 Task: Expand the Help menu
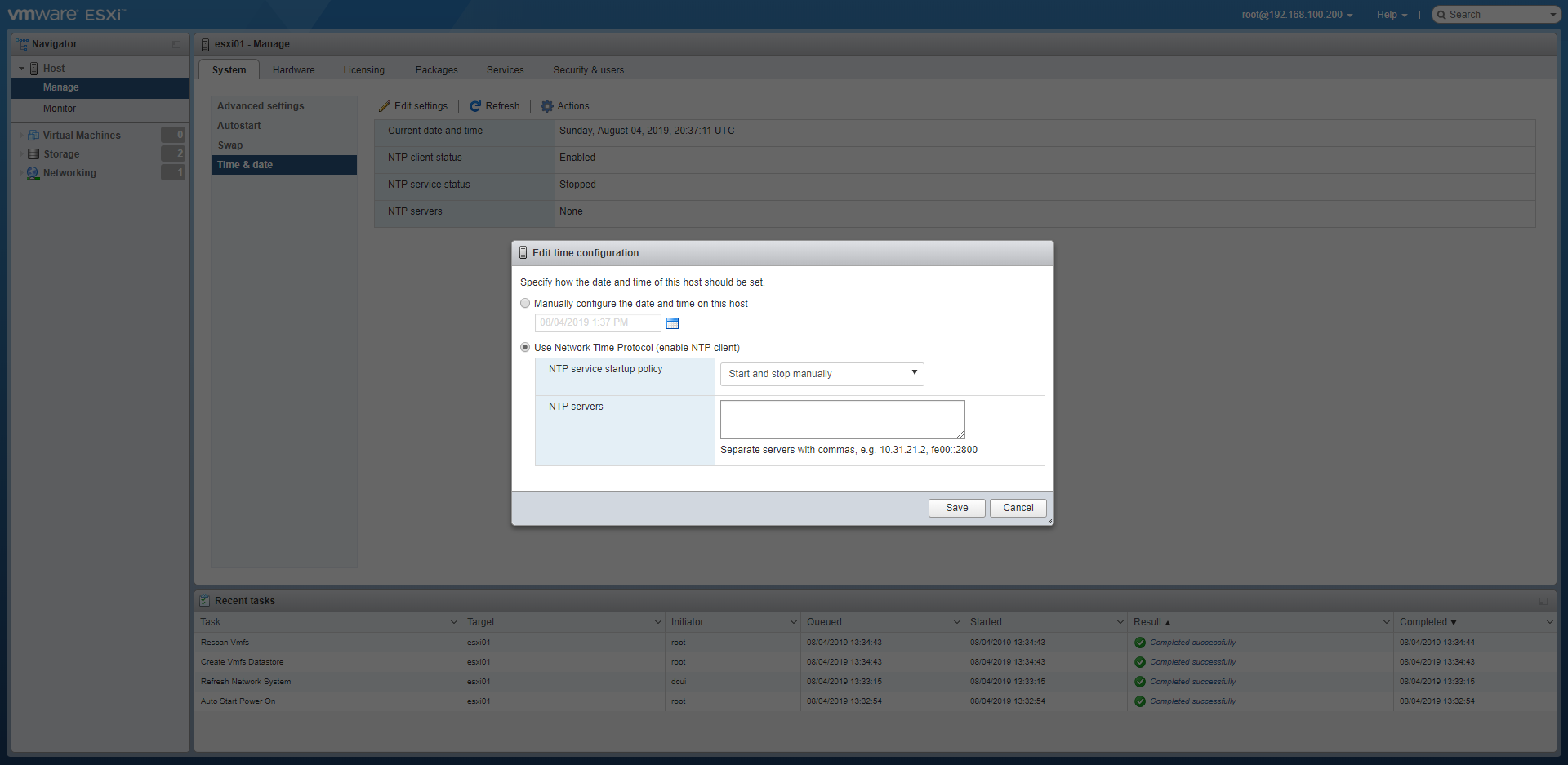click(1392, 15)
